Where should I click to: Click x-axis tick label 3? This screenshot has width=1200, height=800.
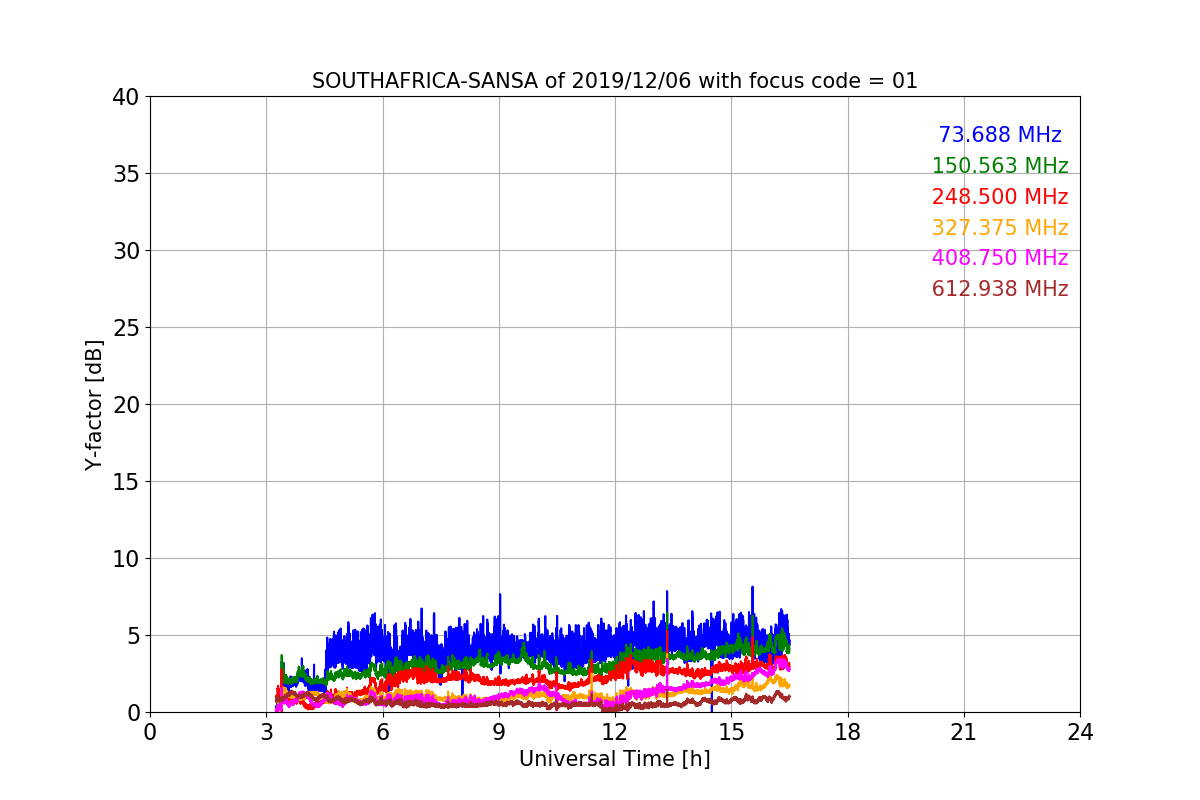click(x=267, y=732)
